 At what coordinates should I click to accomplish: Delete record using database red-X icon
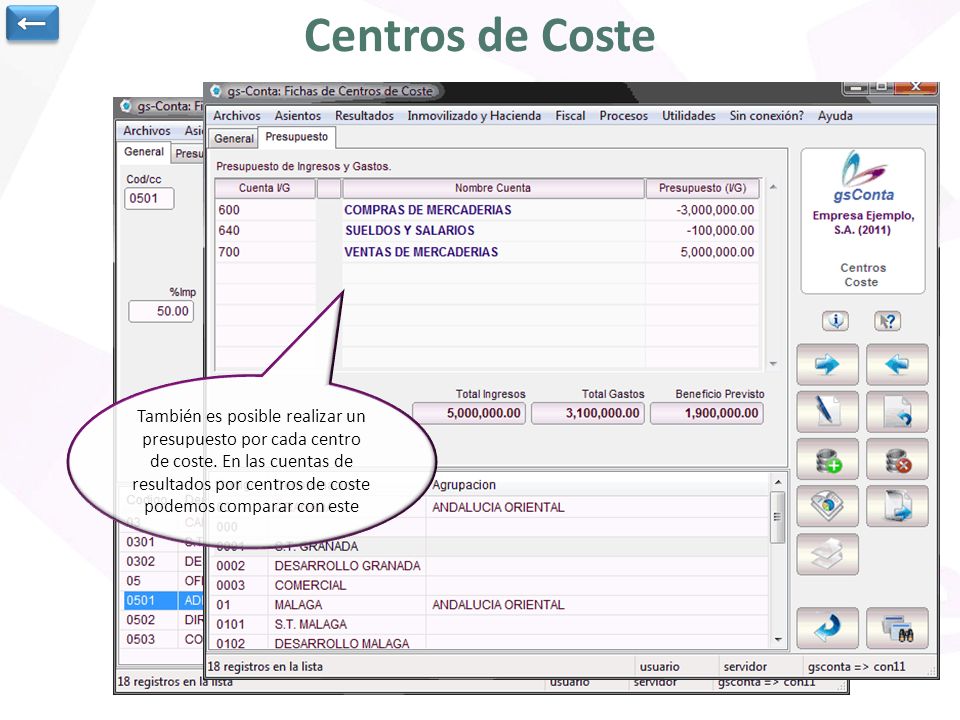click(897, 459)
